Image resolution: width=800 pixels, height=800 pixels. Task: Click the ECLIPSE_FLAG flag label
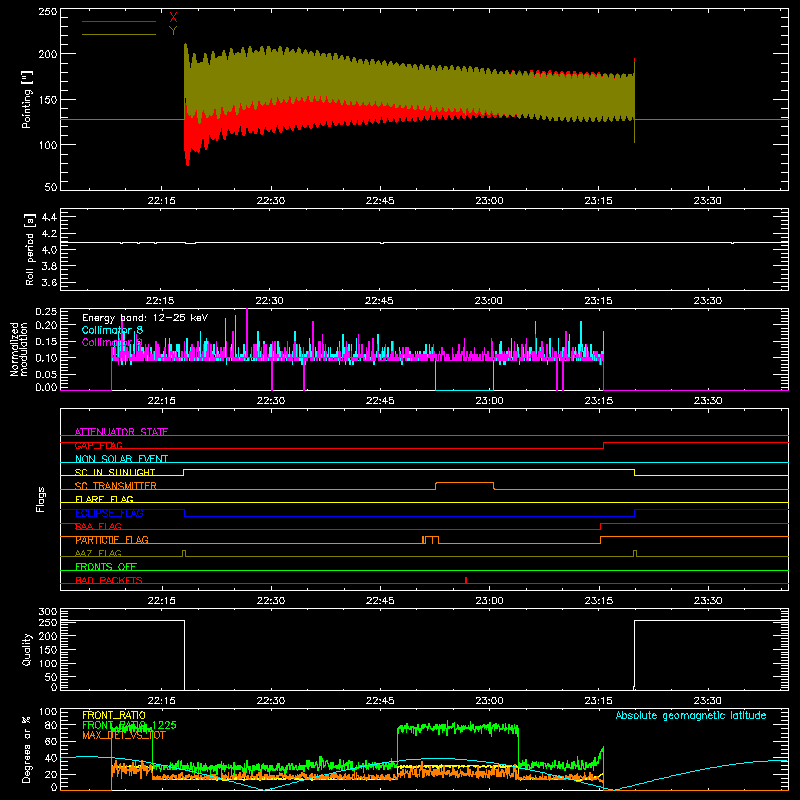(109, 513)
